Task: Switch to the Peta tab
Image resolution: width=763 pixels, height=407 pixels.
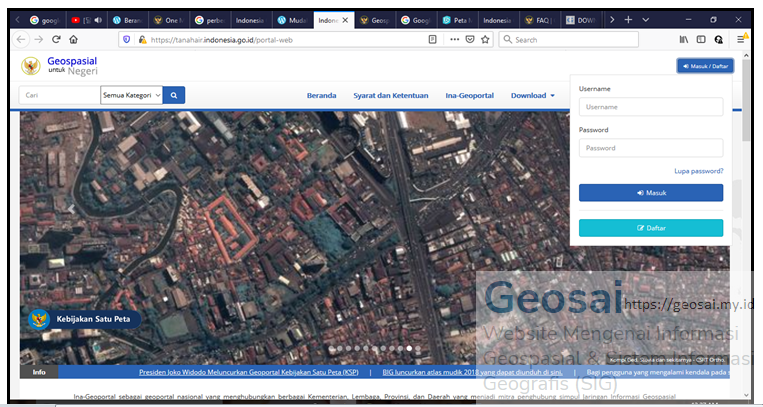Action: tap(457, 20)
